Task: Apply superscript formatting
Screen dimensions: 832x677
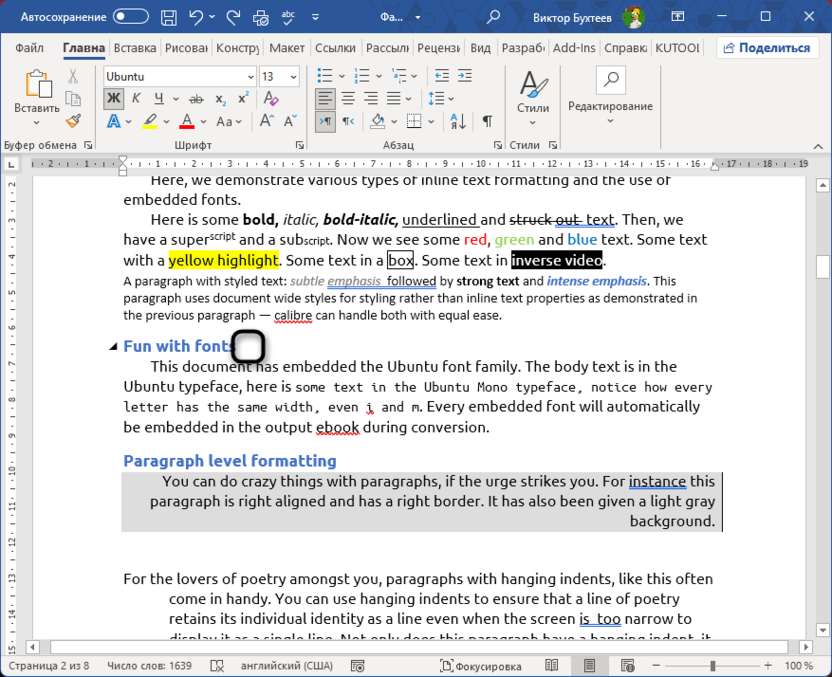Action: (x=243, y=98)
